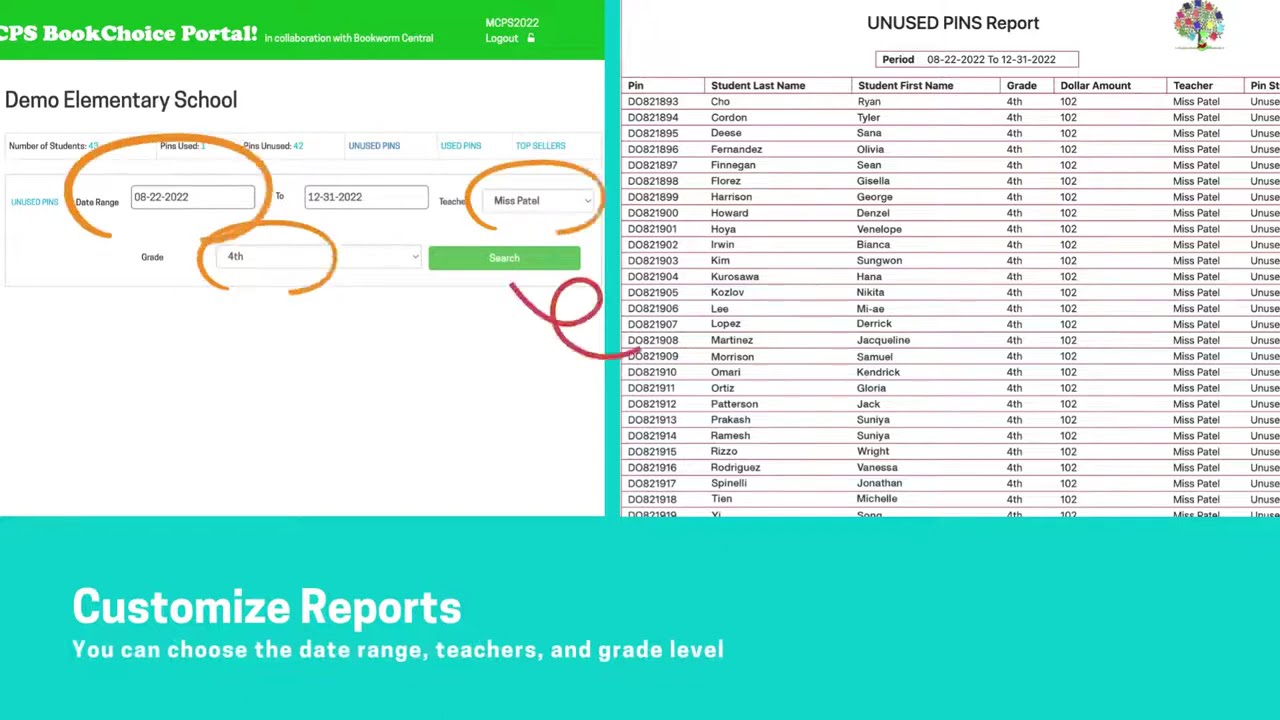
Task: Click last name Kurosawa
Action: click(735, 277)
